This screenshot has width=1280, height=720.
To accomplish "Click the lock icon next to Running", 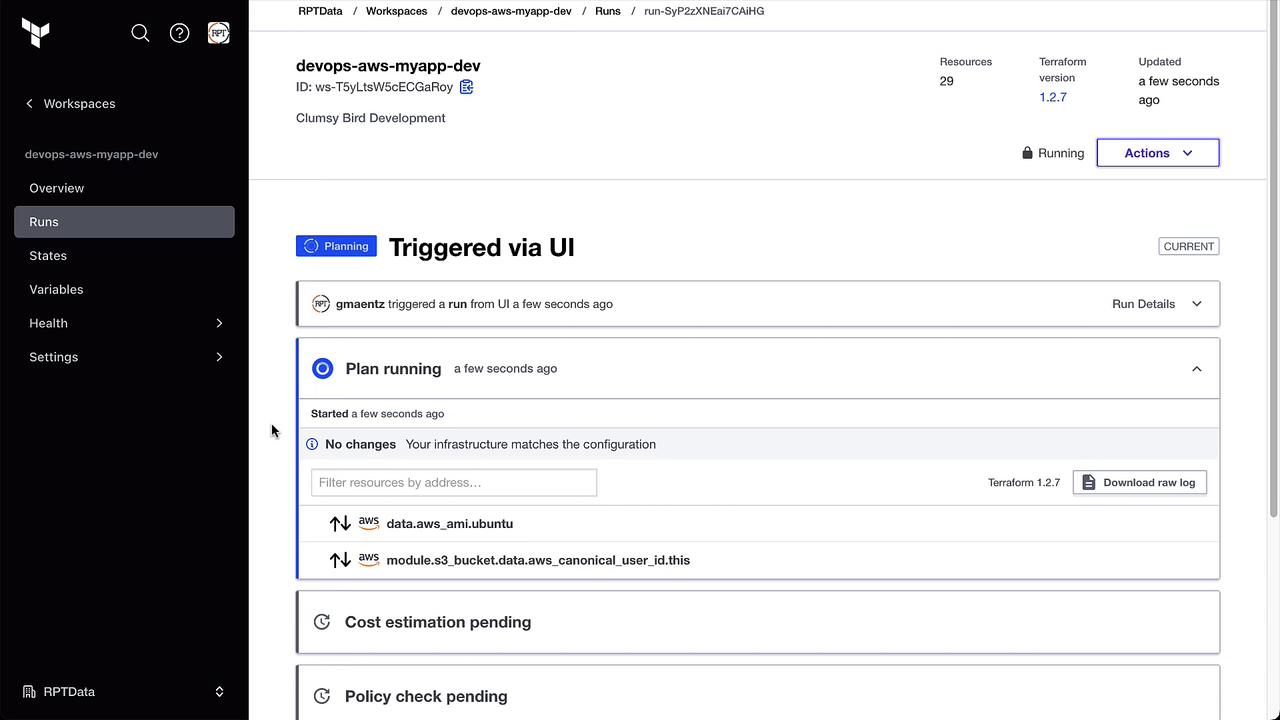I will [1027, 153].
